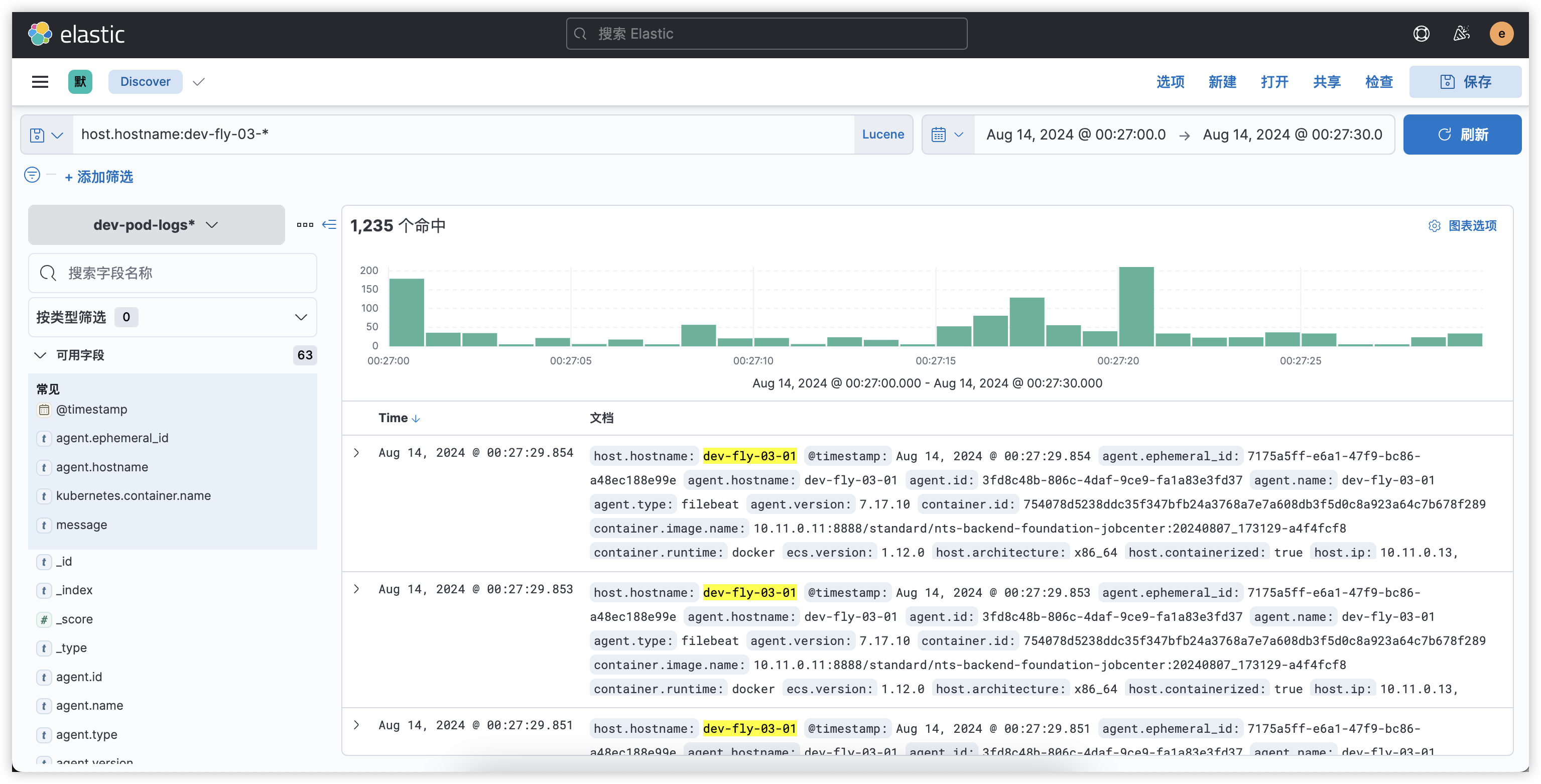Screen dimensions: 1541x784
Task: Open the newsfeed celebration icon
Action: click(x=1461, y=34)
